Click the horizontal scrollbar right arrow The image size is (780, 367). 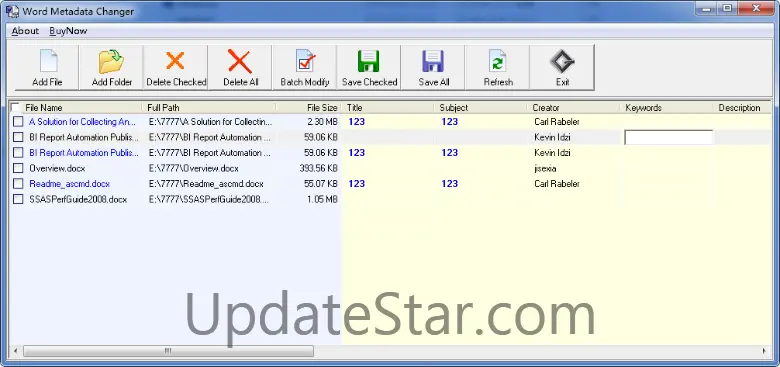click(x=765, y=351)
